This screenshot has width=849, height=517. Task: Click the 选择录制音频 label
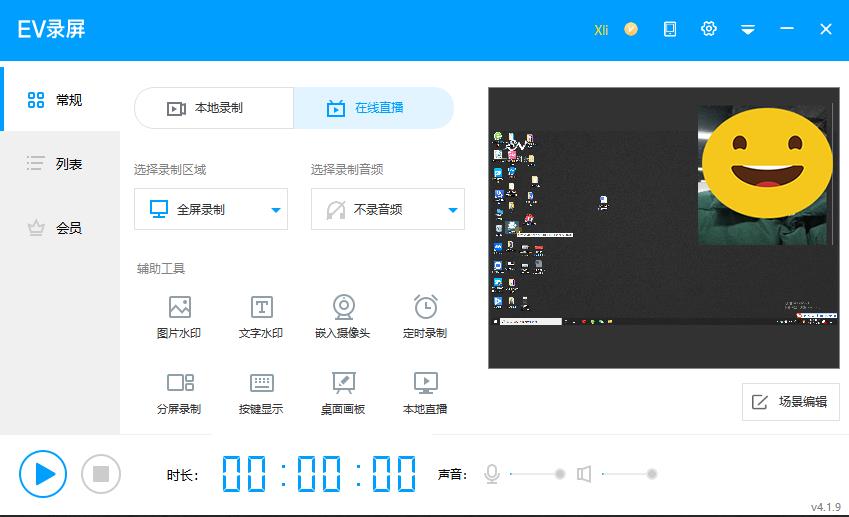click(347, 170)
